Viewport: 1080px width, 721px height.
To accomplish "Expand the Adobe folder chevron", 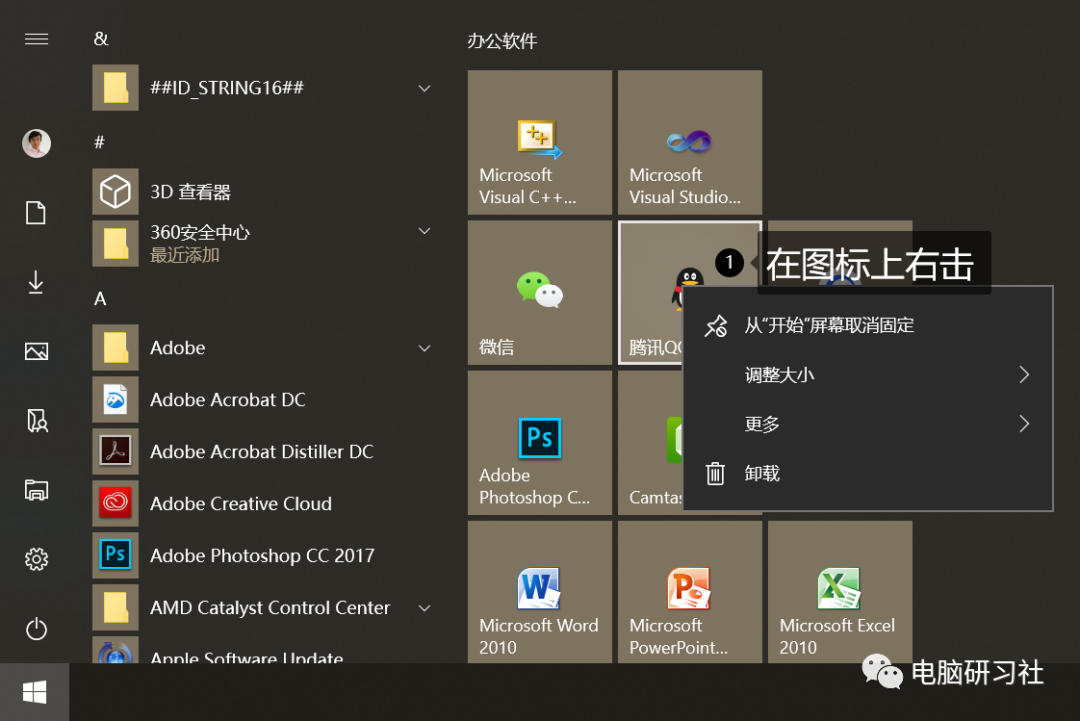I will tap(425, 348).
